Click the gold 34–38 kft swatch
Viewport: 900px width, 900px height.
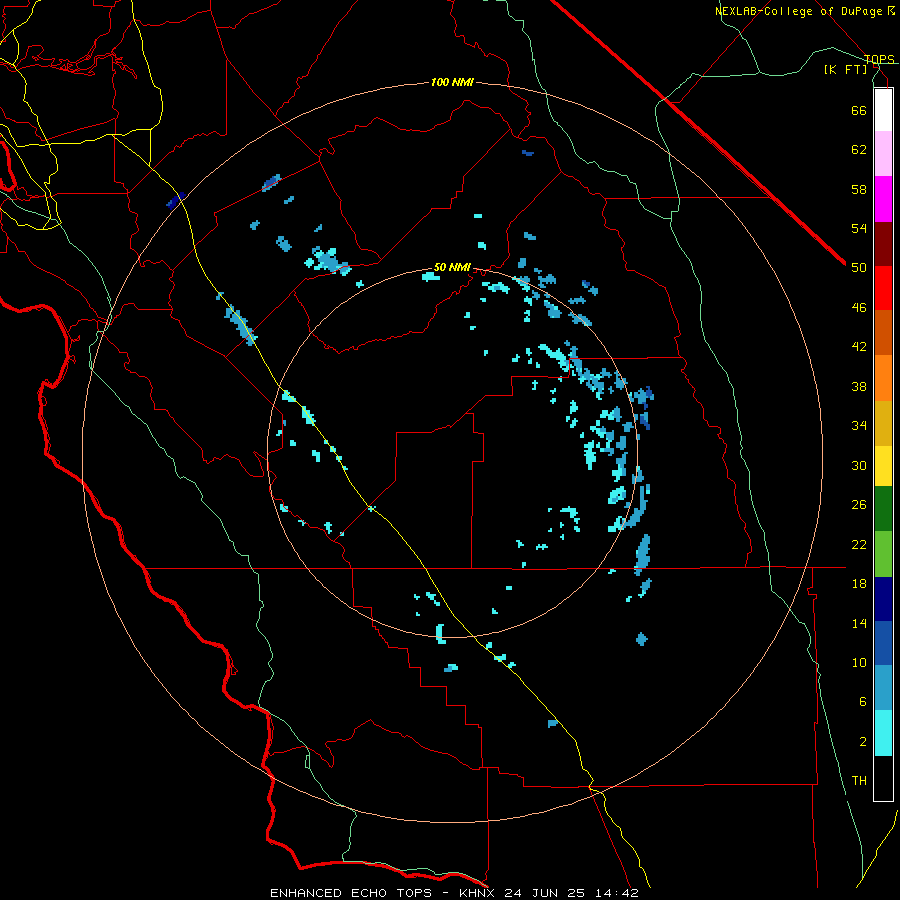(x=883, y=424)
